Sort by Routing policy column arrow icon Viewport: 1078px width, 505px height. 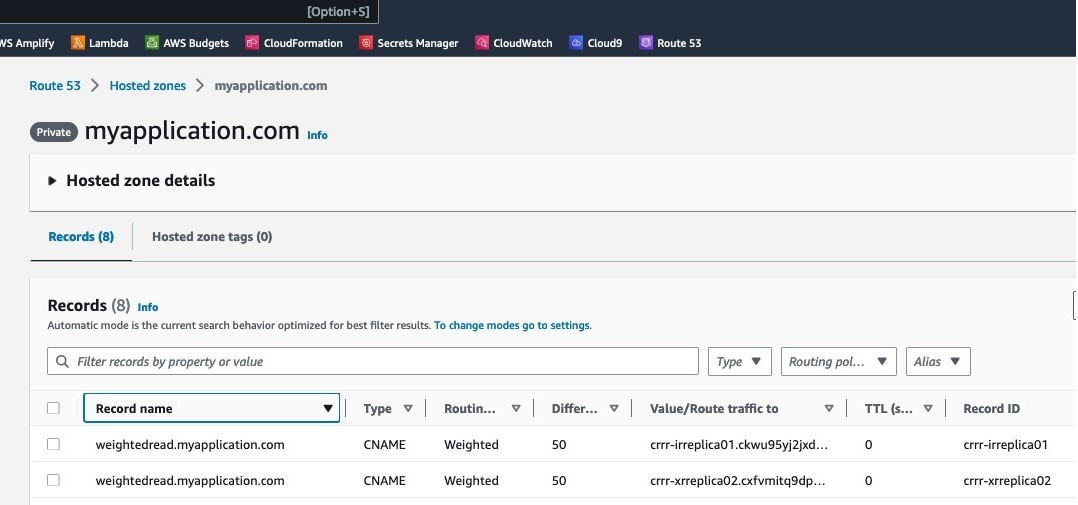coord(516,408)
